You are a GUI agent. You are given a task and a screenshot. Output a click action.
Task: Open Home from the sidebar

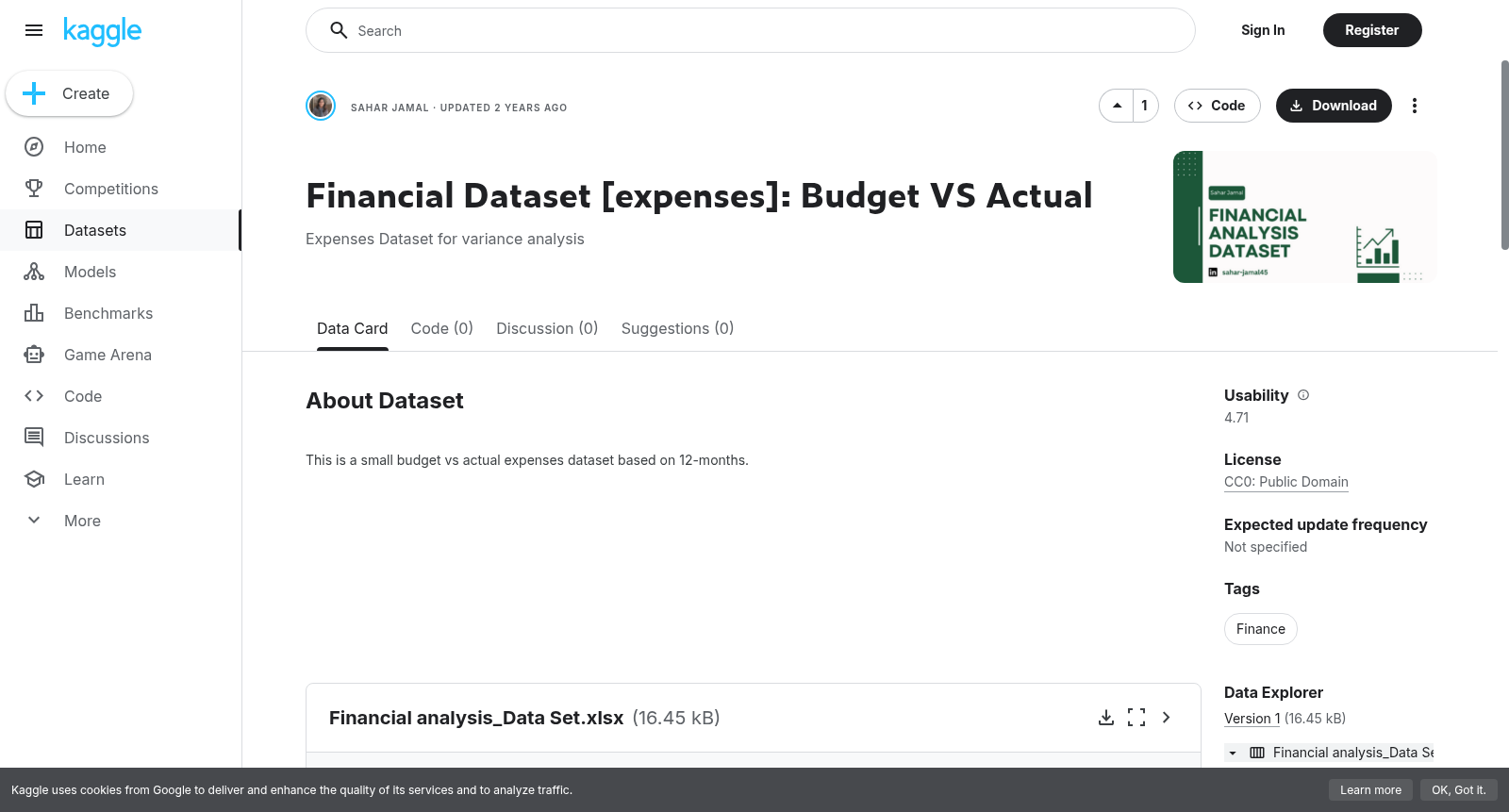(x=121, y=147)
